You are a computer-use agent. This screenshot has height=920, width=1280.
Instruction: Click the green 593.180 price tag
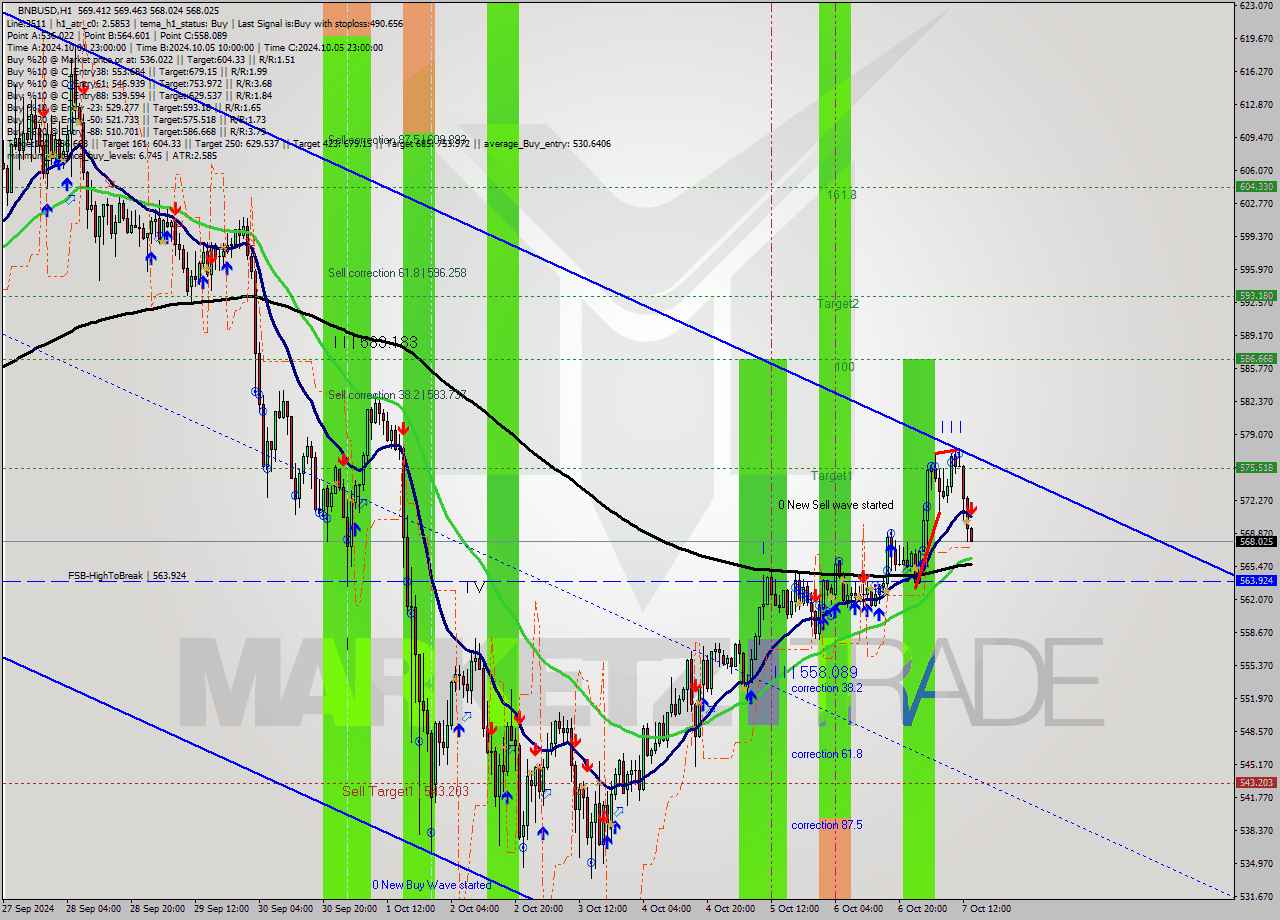pos(1256,296)
